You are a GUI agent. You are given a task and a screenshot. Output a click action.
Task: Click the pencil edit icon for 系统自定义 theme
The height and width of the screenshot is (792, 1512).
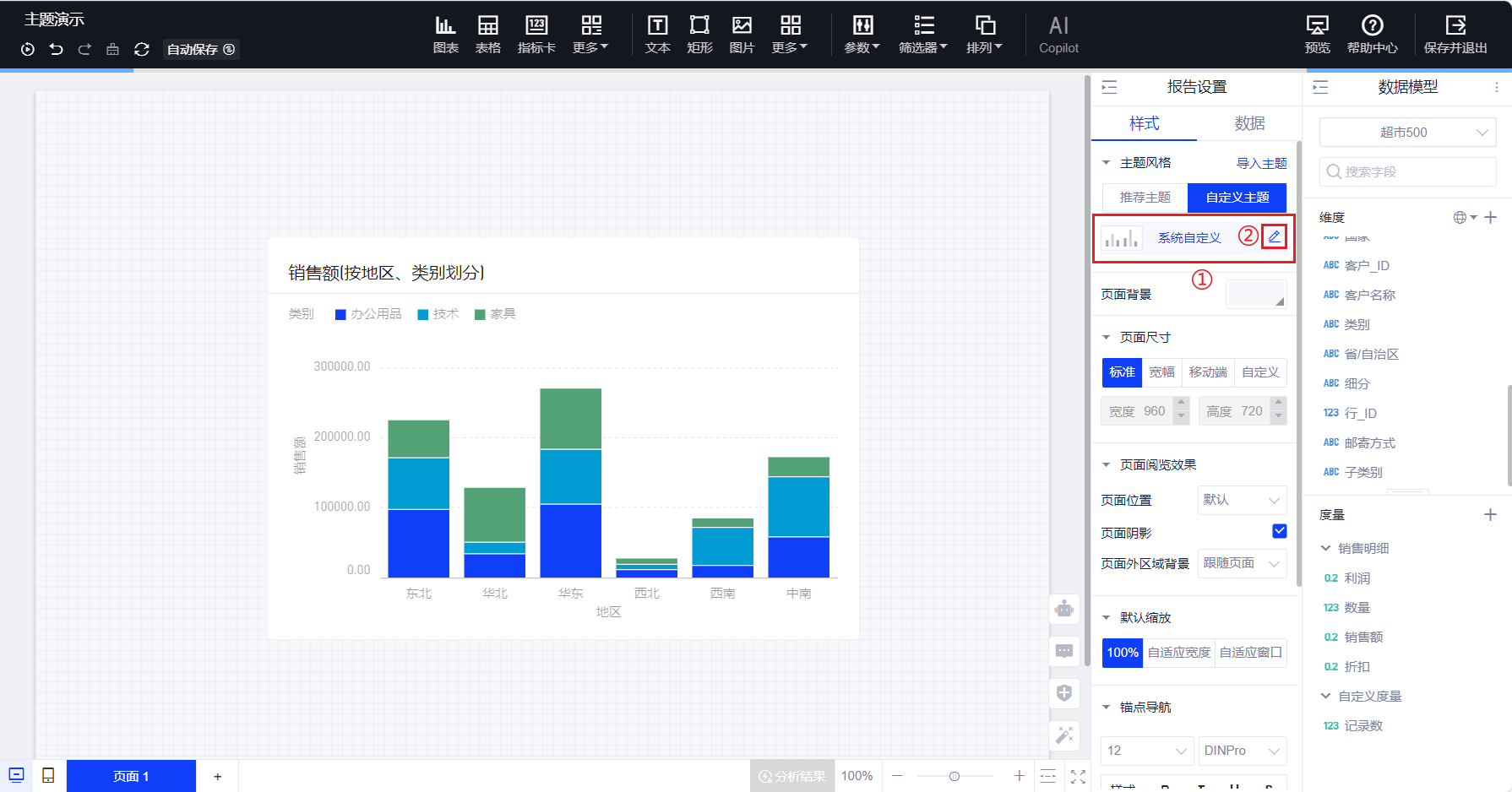[x=1274, y=237]
